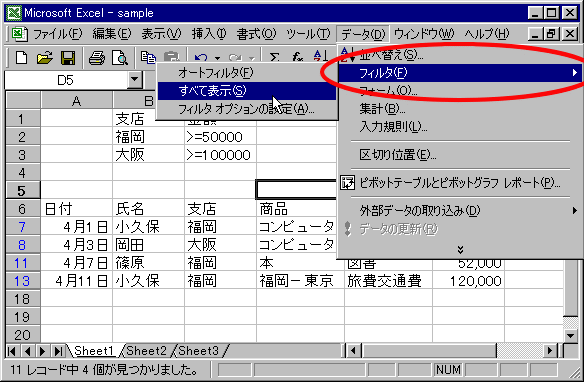Choose 集計(B) in Data menu
This screenshot has height=382, width=584.
(459, 109)
